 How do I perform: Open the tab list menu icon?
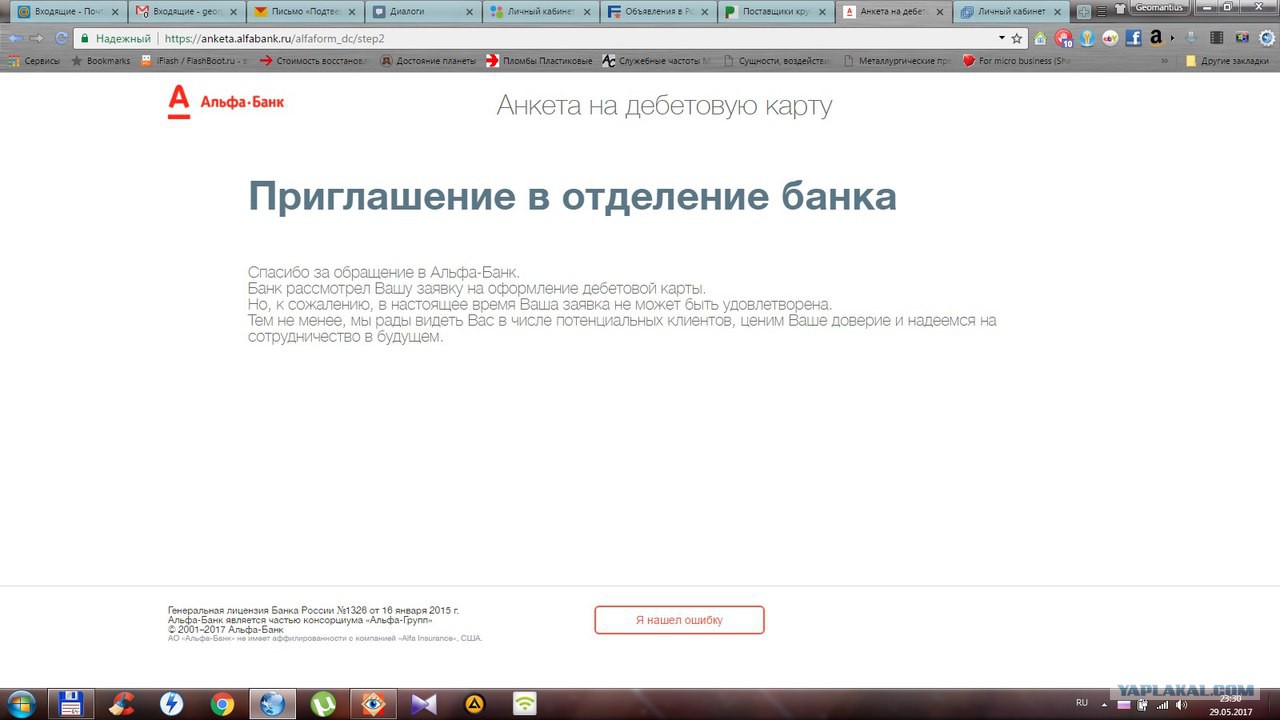pyautogui.click(x=1100, y=12)
